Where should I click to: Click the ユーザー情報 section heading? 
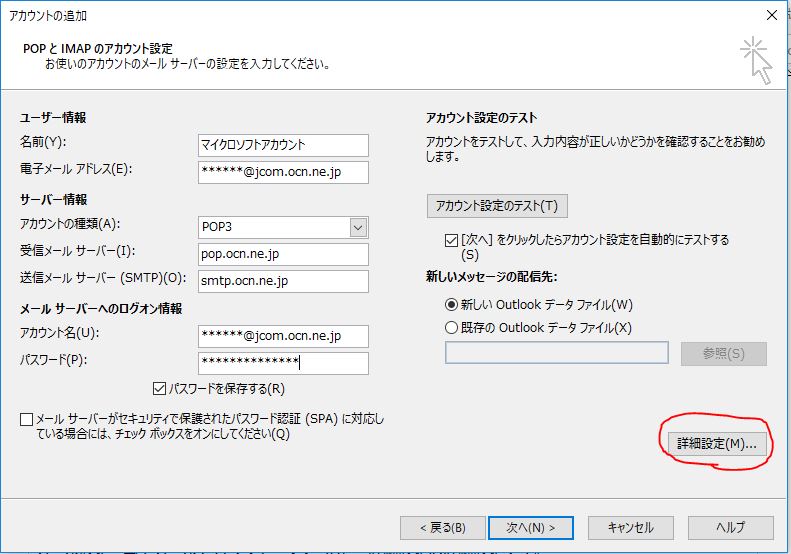[x=53, y=118]
